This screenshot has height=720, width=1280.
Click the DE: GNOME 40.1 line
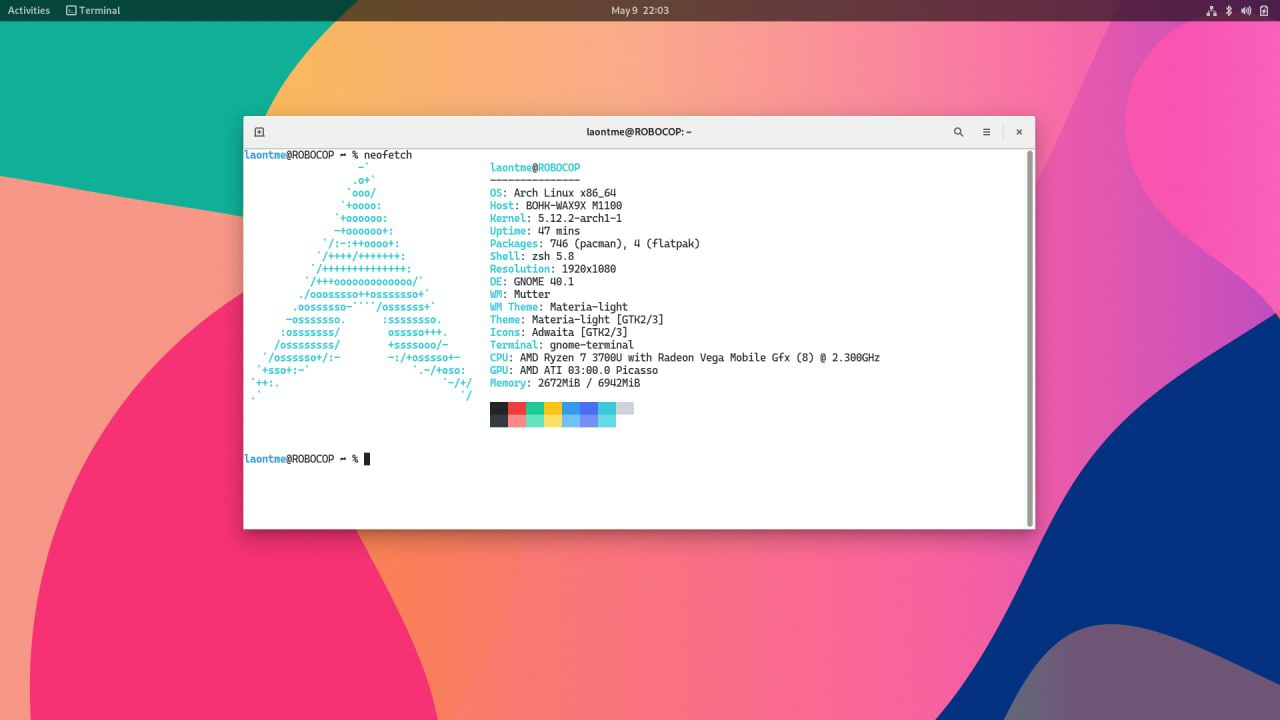(x=532, y=282)
